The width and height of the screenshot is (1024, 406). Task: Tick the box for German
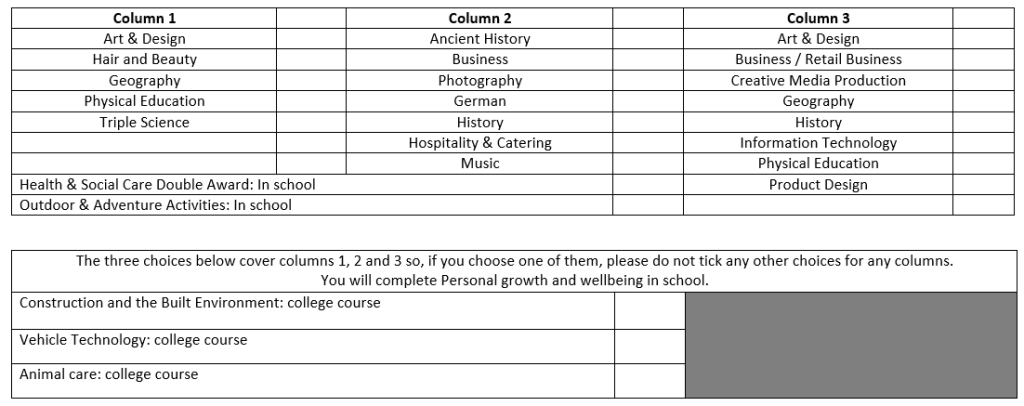coord(648,101)
